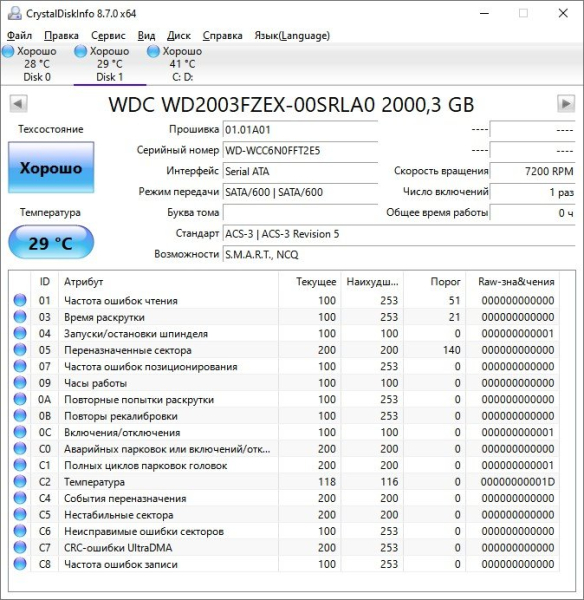This screenshot has height=600, width=584.
Task: Switch to the C: D: disk tab
Action: (x=182, y=64)
